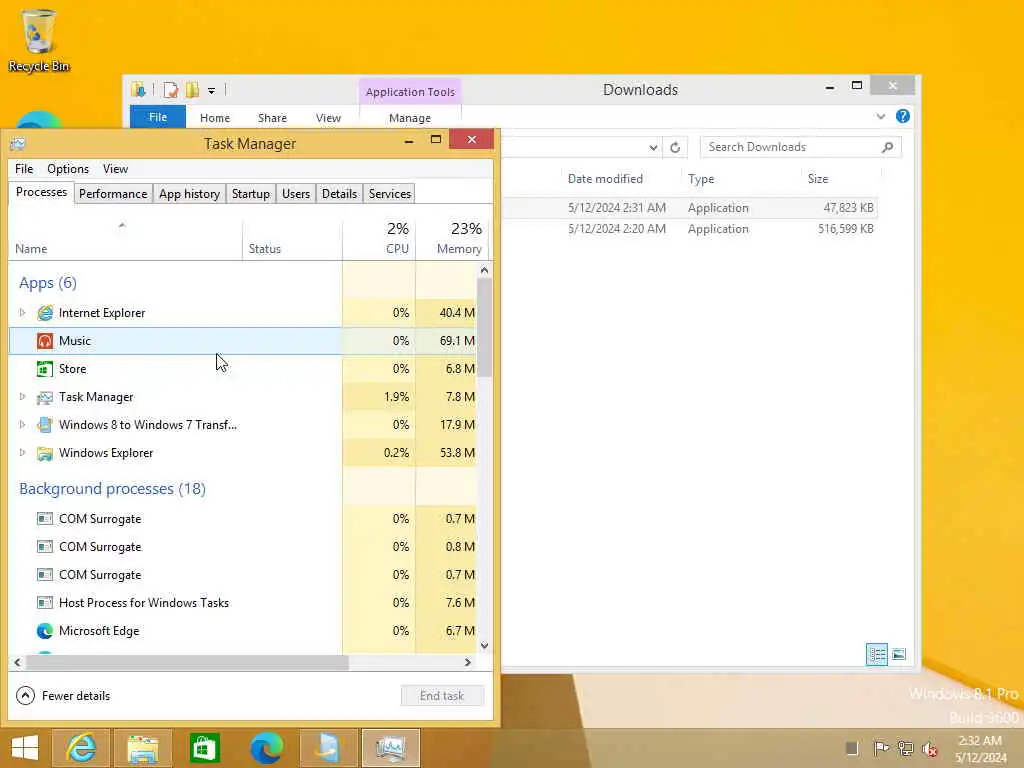The height and width of the screenshot is (768, 1024).
Task: Switch to the Performance tab
Action: point(113,194)
